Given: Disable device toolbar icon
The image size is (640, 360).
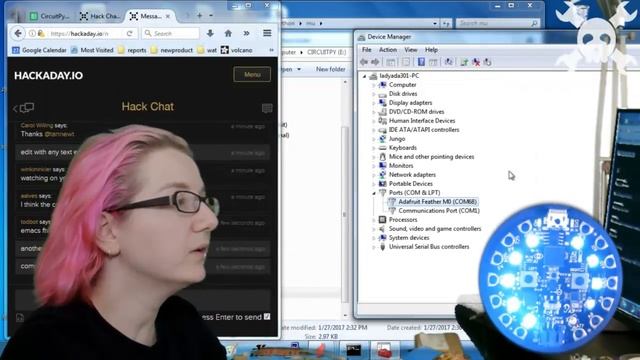Looking at the screenshot, I should click(x=487, y=62).
